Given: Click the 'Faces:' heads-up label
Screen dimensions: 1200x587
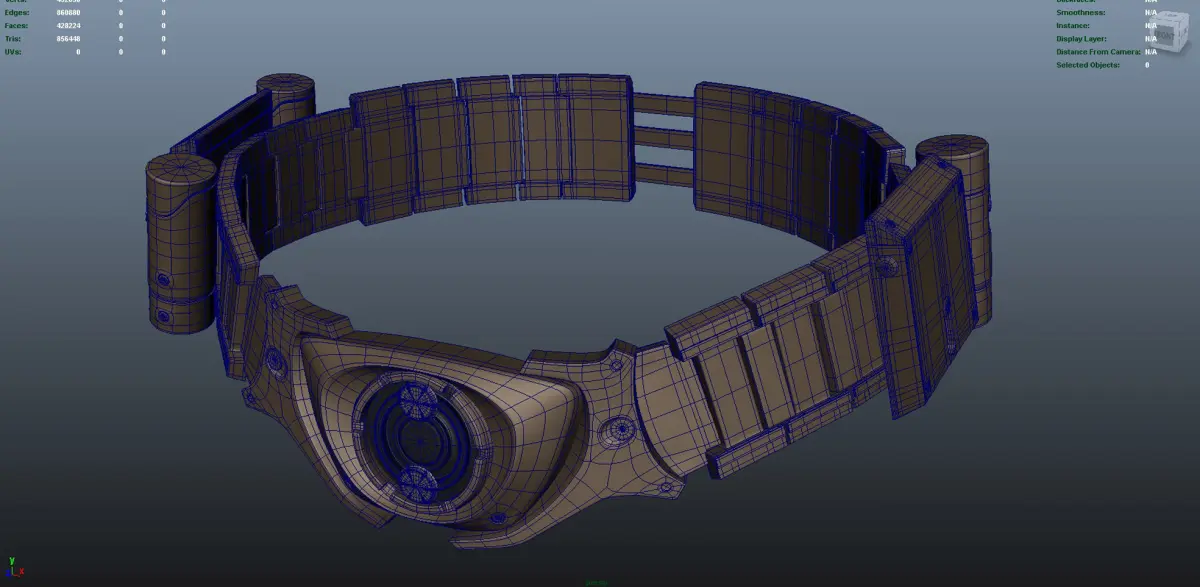Looking at the screenshot, I should pos(16,25).
